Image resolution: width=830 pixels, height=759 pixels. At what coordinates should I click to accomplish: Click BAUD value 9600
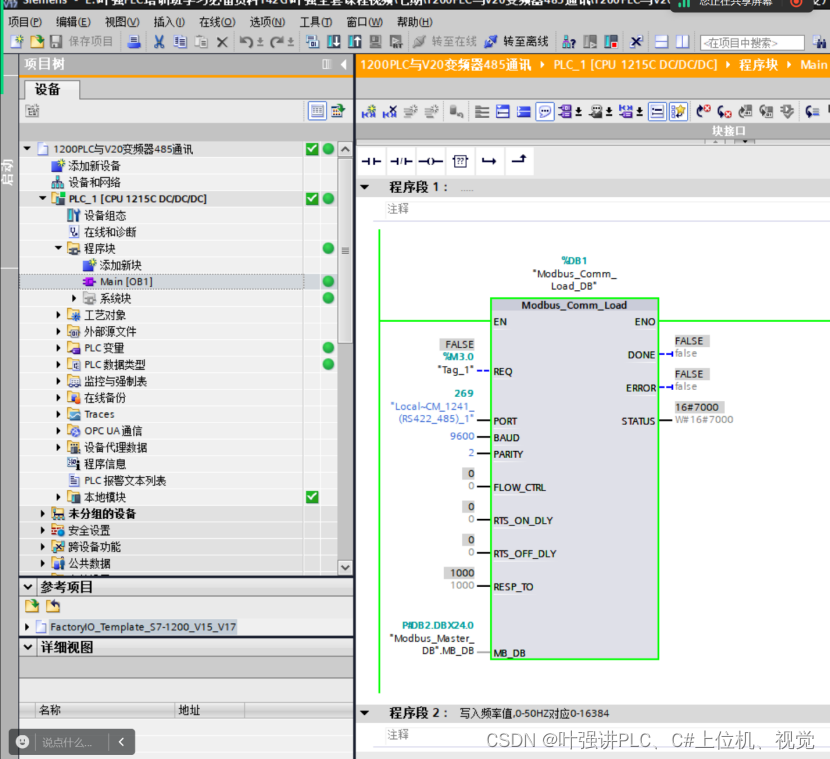coord(462,436)
